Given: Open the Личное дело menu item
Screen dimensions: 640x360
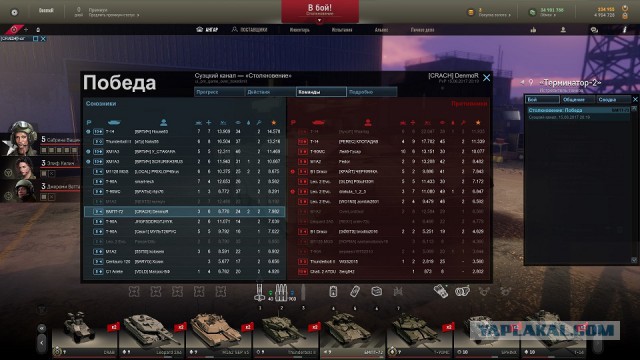Looking at the screenshot, I should (422, 30).
